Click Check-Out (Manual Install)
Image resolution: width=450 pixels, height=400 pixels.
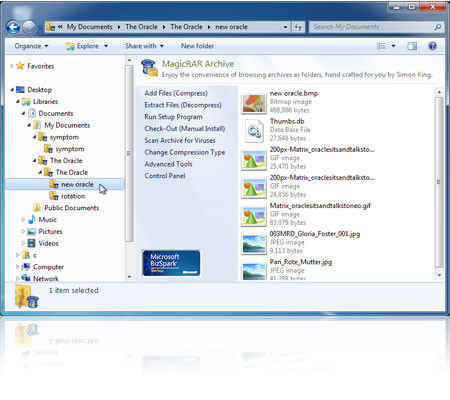(x=185, y=129)
